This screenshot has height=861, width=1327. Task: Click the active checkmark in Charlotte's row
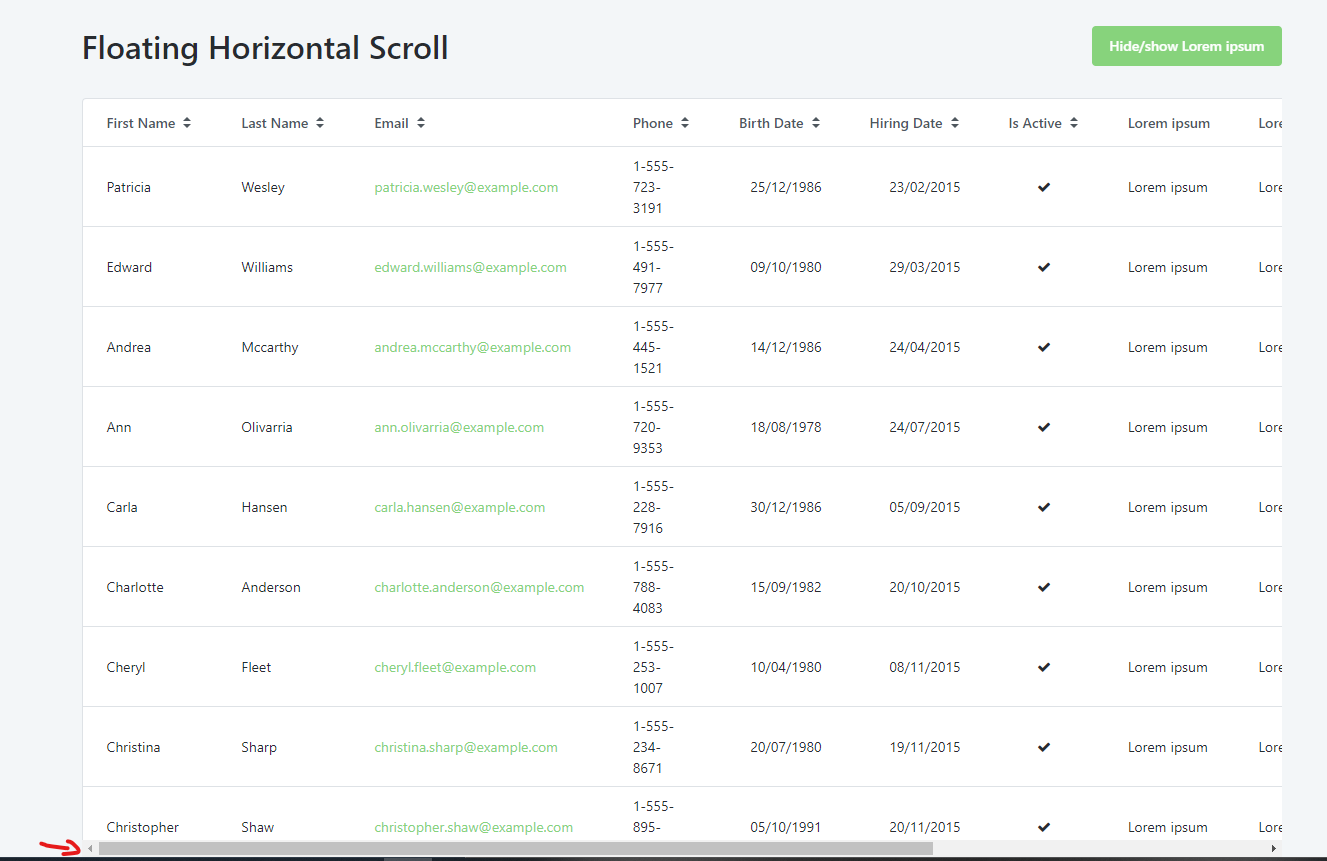click(x=1044, y=587)
